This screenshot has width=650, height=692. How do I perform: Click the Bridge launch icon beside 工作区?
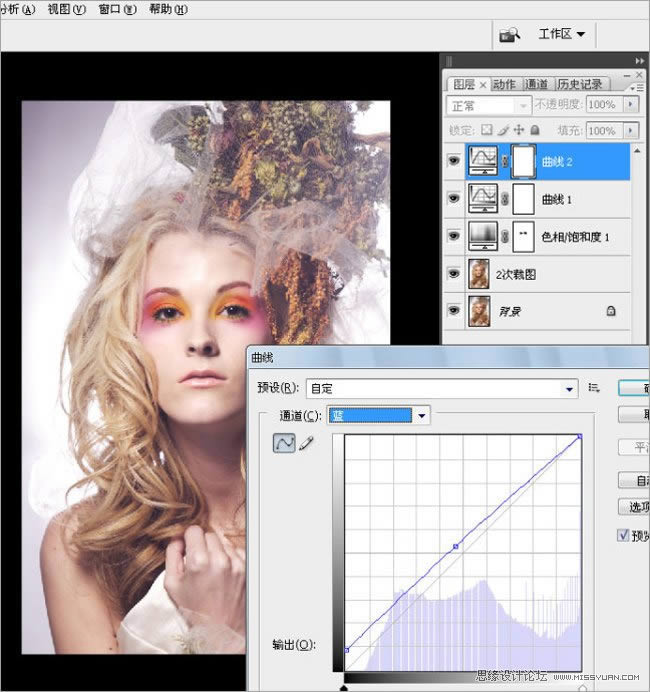510,35
